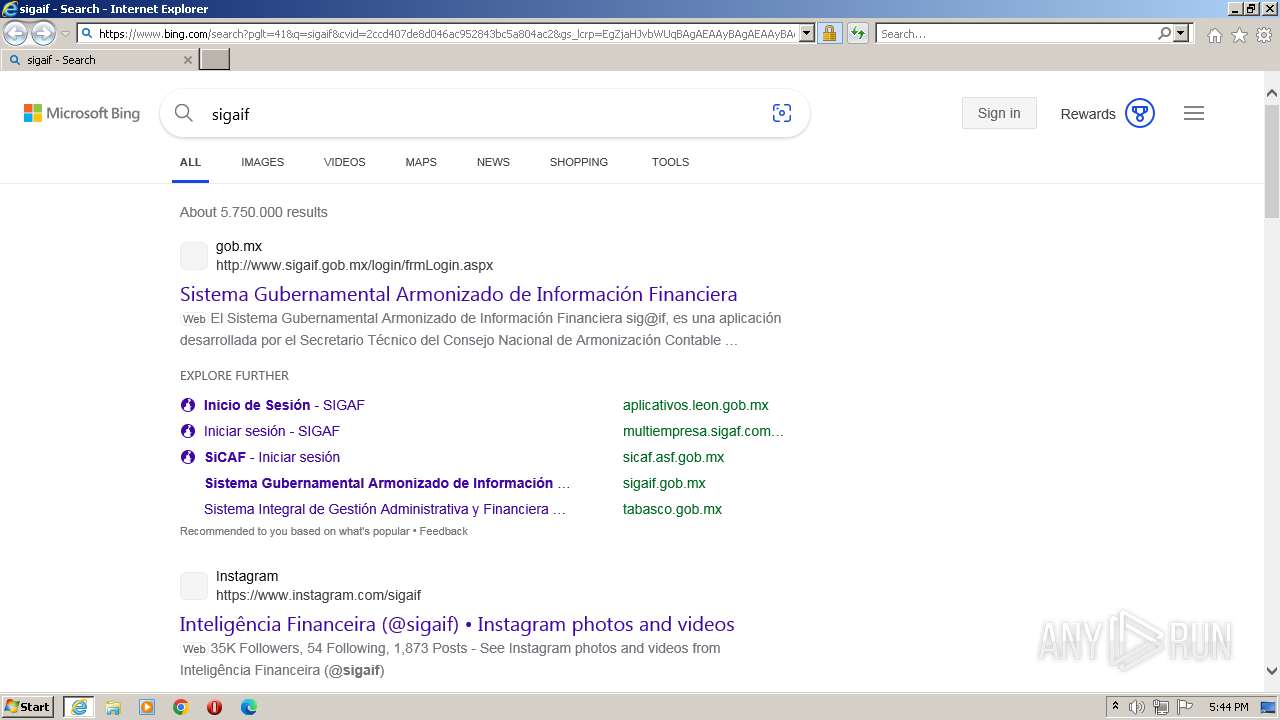Image resolution: width=1280 pixels, height=720 pixels.
Task: Click multiempresa.sigaf.com domain text
Action: tap(703, 431)
